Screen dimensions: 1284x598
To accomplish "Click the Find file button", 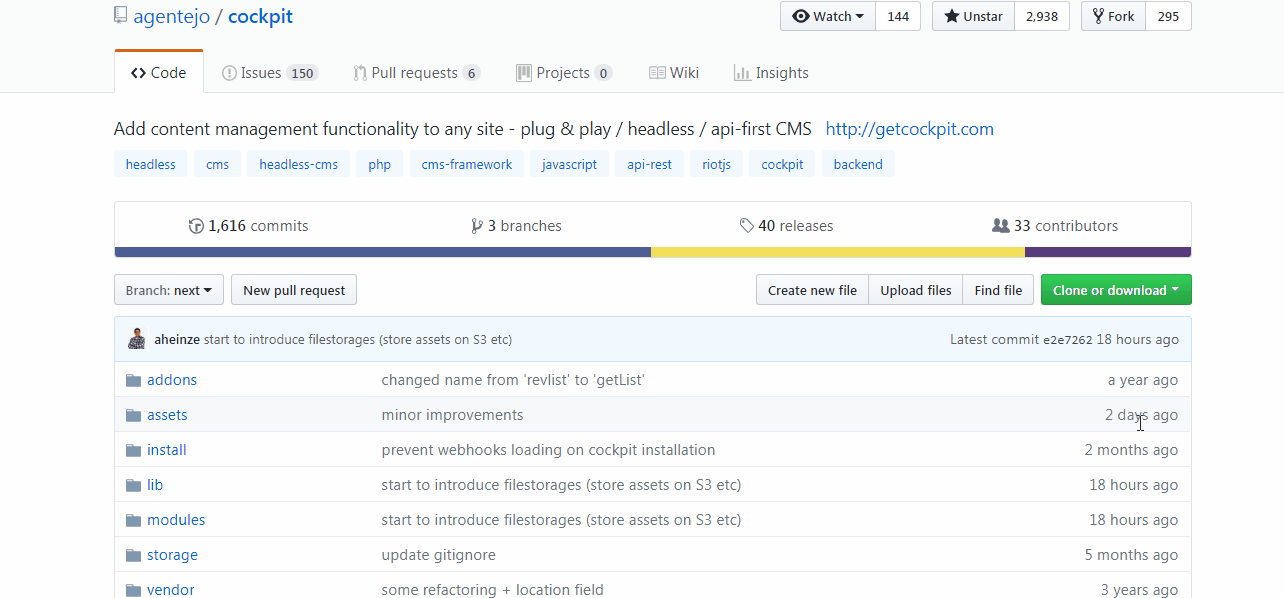I will tap(998, 290).
